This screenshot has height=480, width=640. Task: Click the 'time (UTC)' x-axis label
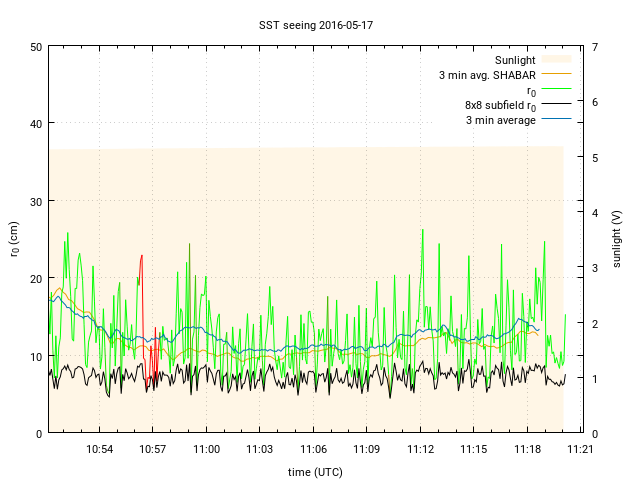click(315, 472)
